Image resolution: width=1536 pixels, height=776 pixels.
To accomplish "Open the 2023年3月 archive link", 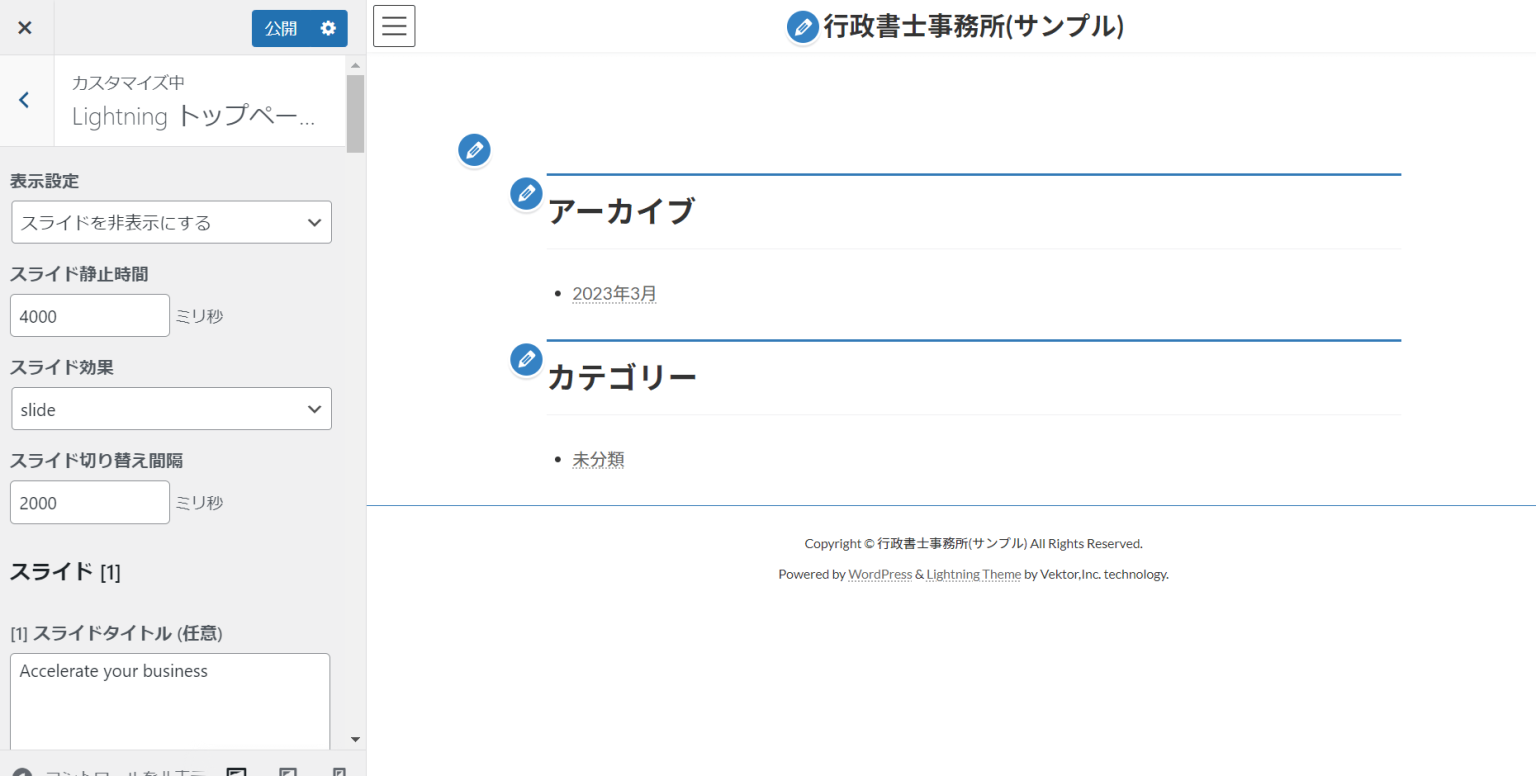I will click(x=614, y=294).
